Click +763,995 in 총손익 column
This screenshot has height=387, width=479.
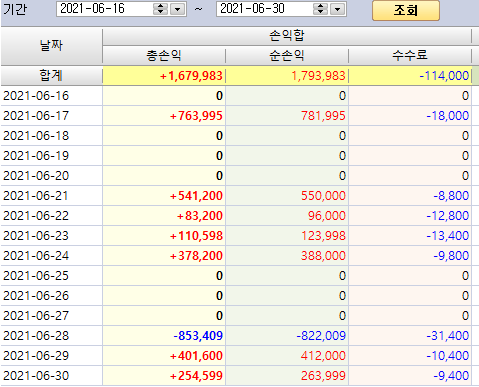click(164, 116)
